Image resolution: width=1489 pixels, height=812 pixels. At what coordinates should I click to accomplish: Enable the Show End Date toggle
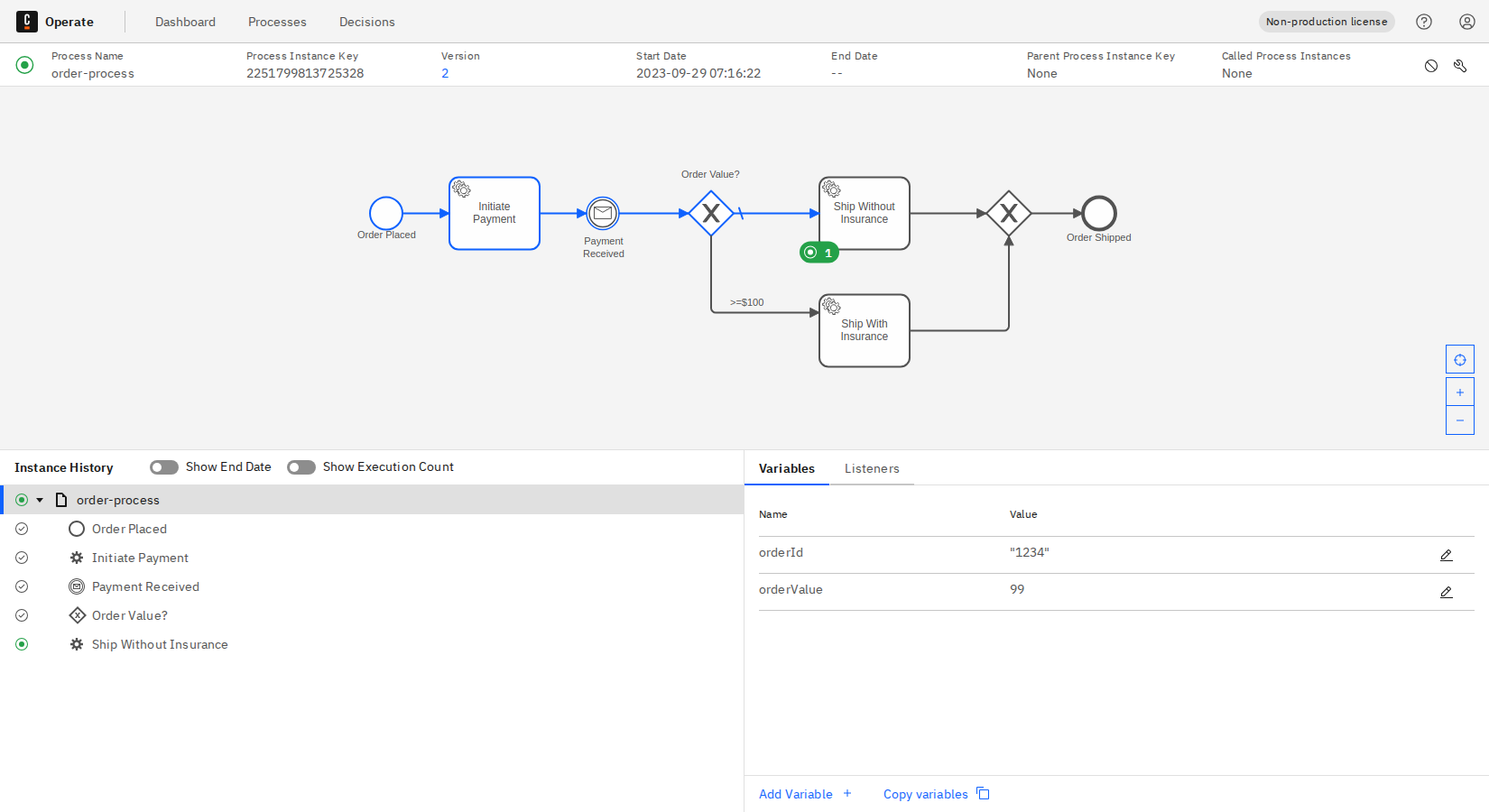[x=163, y=466]
